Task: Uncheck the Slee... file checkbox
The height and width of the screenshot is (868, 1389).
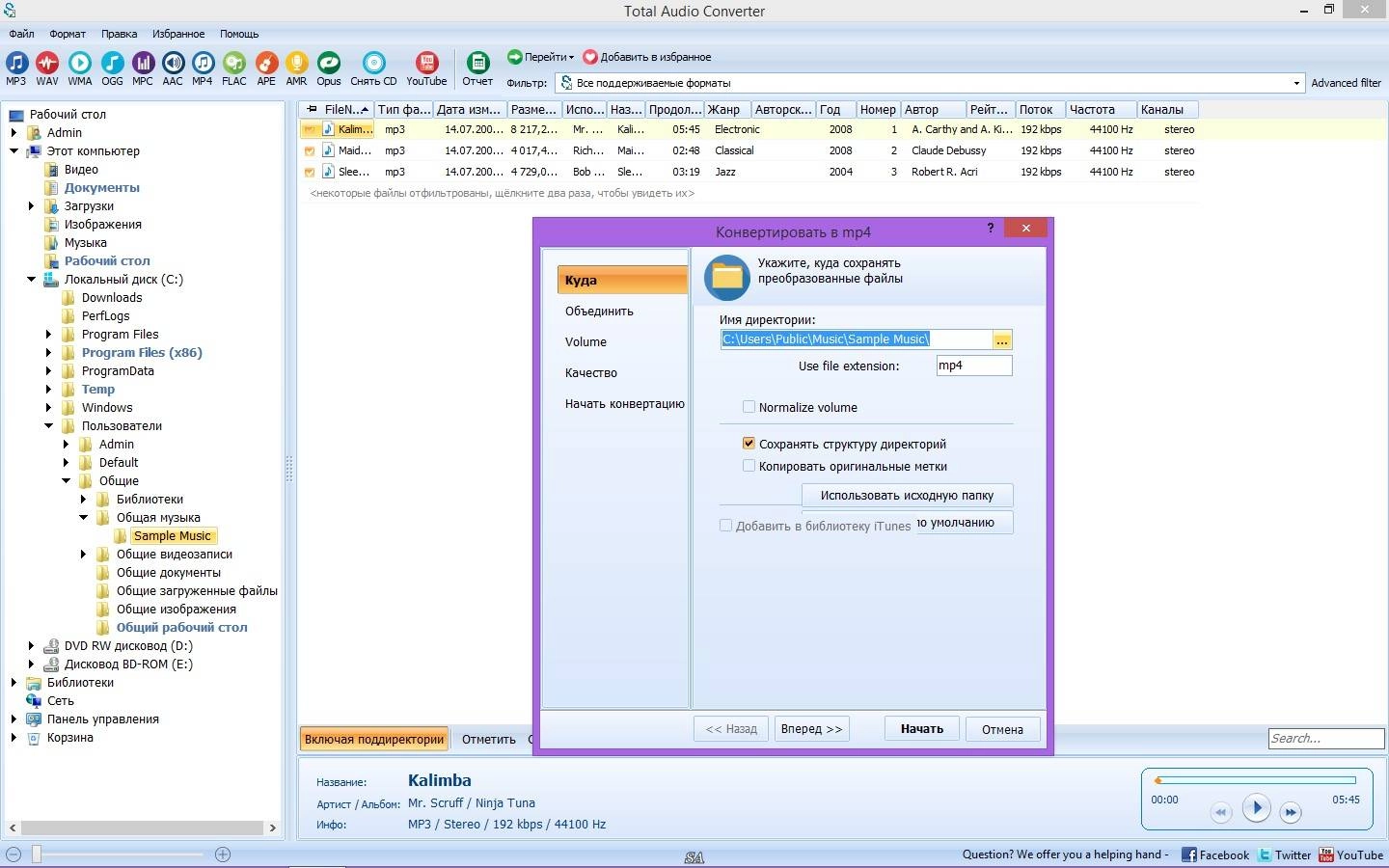Action: 310,172
